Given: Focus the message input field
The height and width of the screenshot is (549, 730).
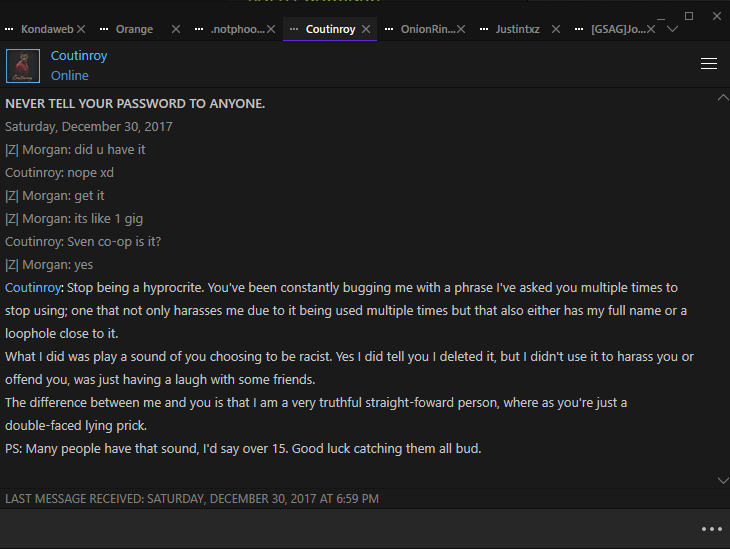Looking at the screenshot, I should point(349,529).
